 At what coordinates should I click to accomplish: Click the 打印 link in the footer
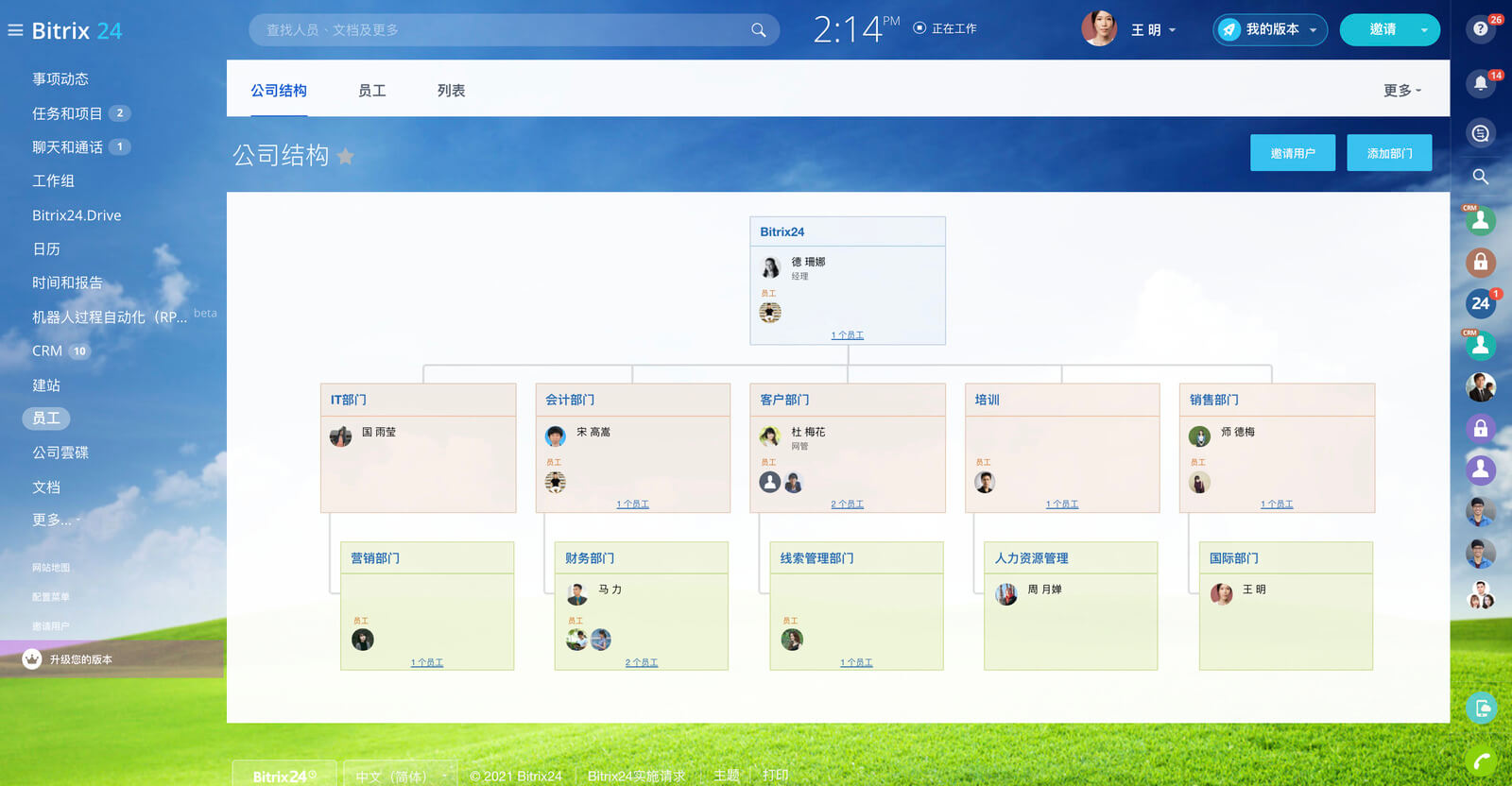click(776, 776)
